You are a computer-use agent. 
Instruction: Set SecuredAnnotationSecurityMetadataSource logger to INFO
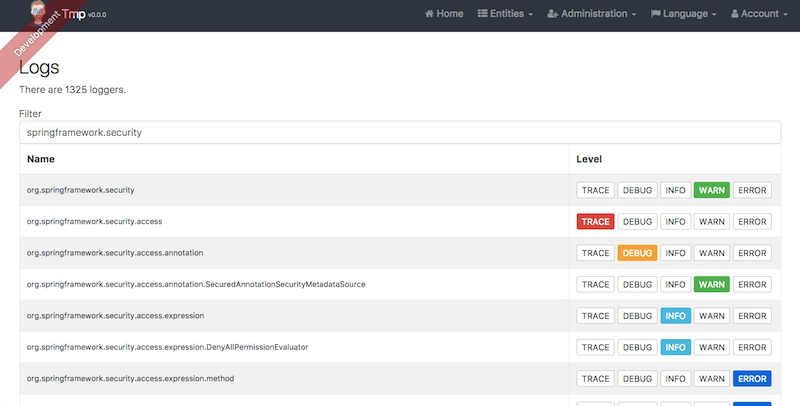click(675, 285)
